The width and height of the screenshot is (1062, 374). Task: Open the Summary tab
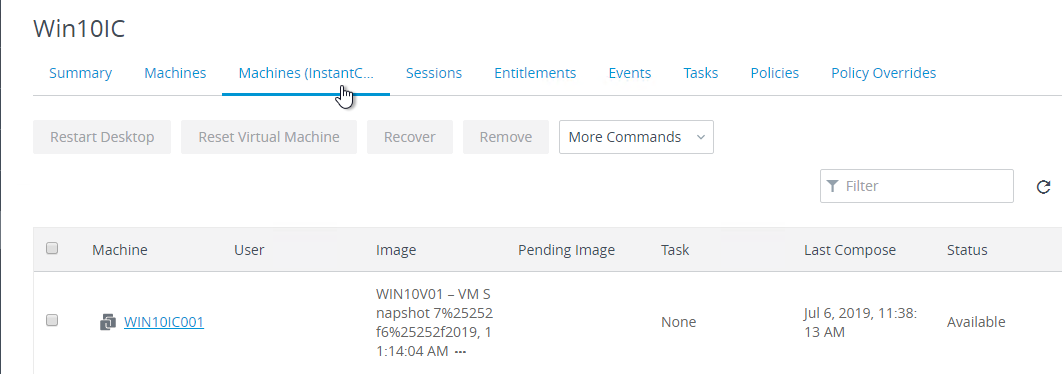click(x=81, y=73)
